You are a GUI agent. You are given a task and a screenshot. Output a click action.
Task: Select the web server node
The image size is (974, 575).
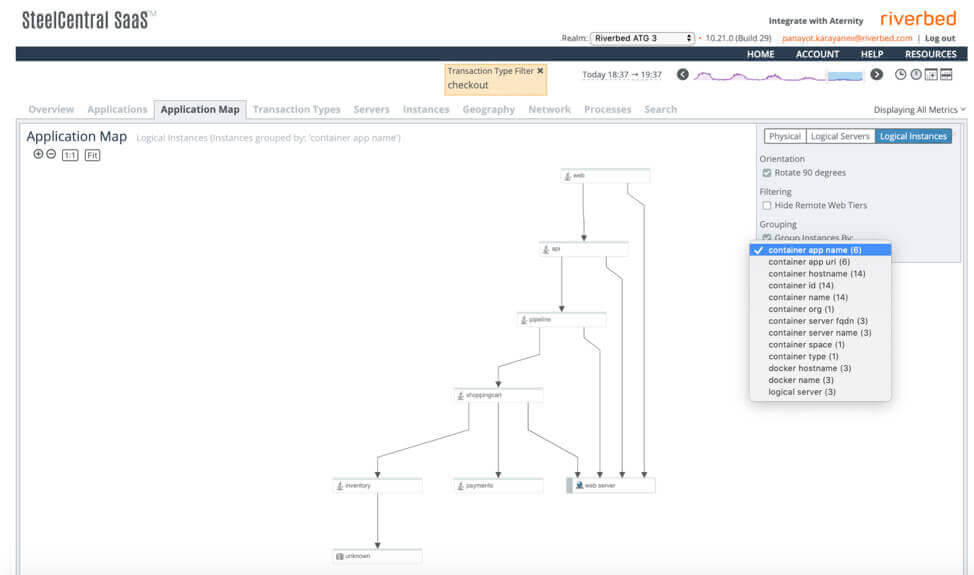[x=611, y=486]
